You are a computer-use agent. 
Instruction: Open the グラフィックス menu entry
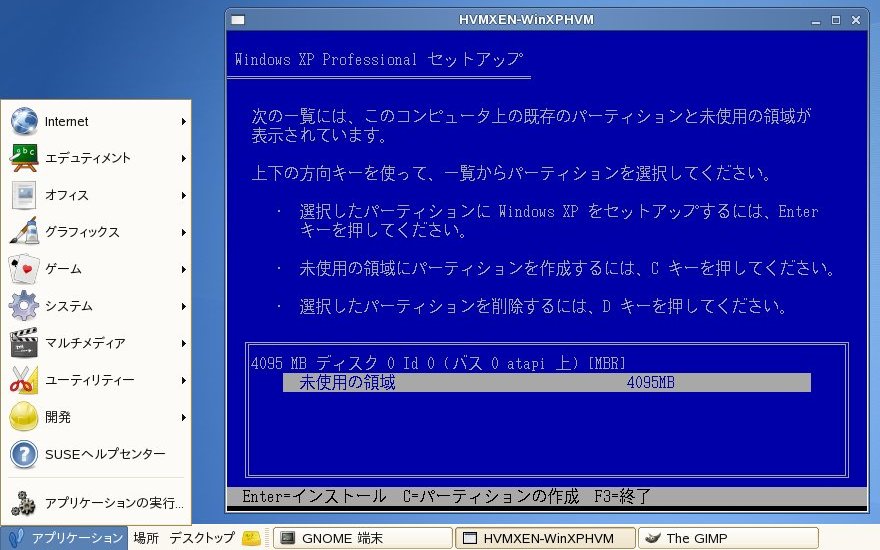(96, 232)
